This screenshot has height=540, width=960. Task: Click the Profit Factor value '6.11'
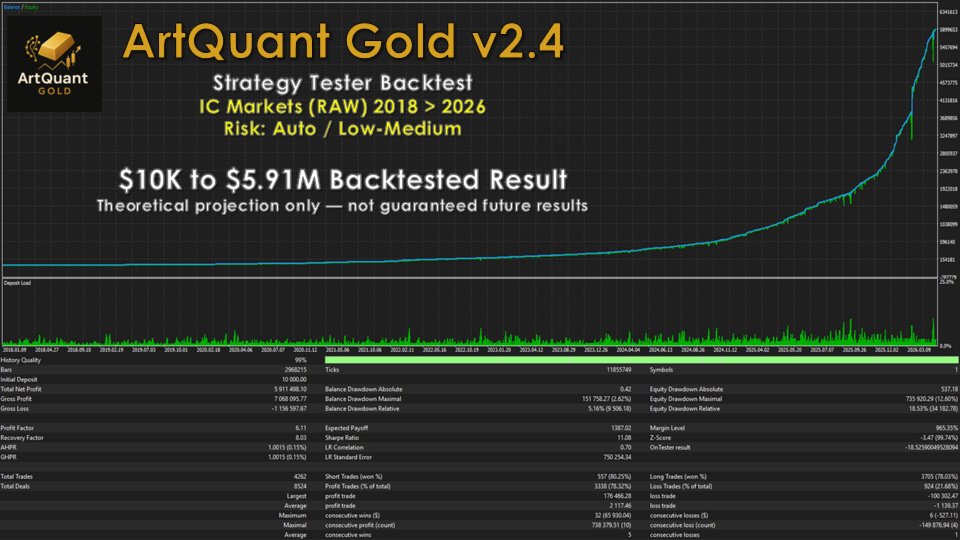point(301,428)
